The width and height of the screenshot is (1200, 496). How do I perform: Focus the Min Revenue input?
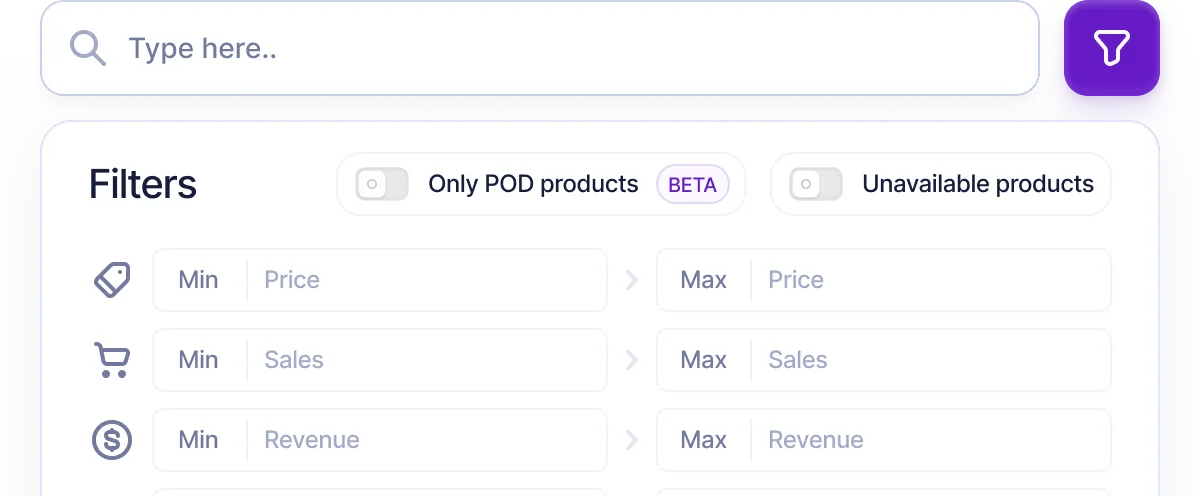pos(425,440)
